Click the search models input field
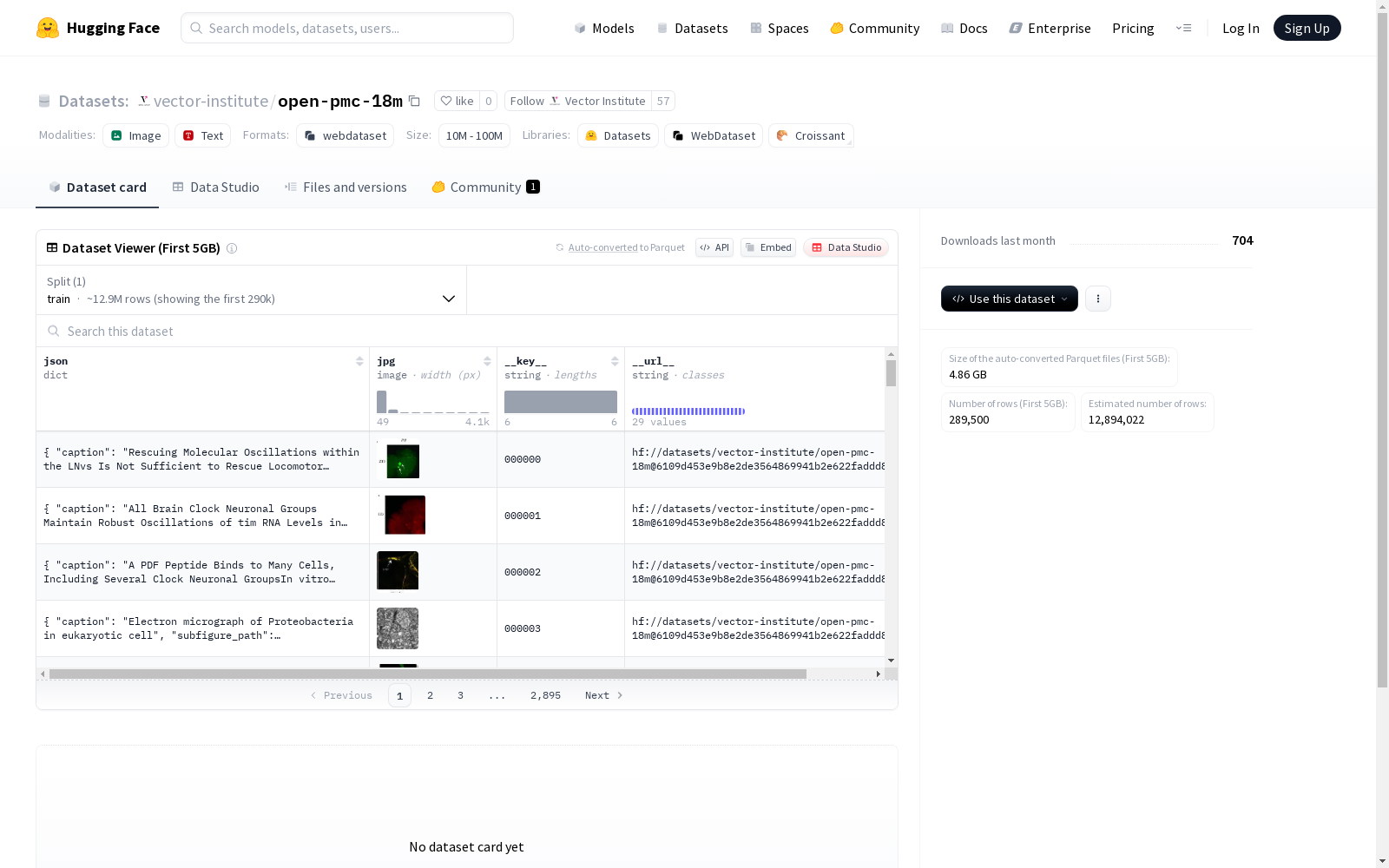The height and width of the screenshot is (868, 1389). [347, 28]
